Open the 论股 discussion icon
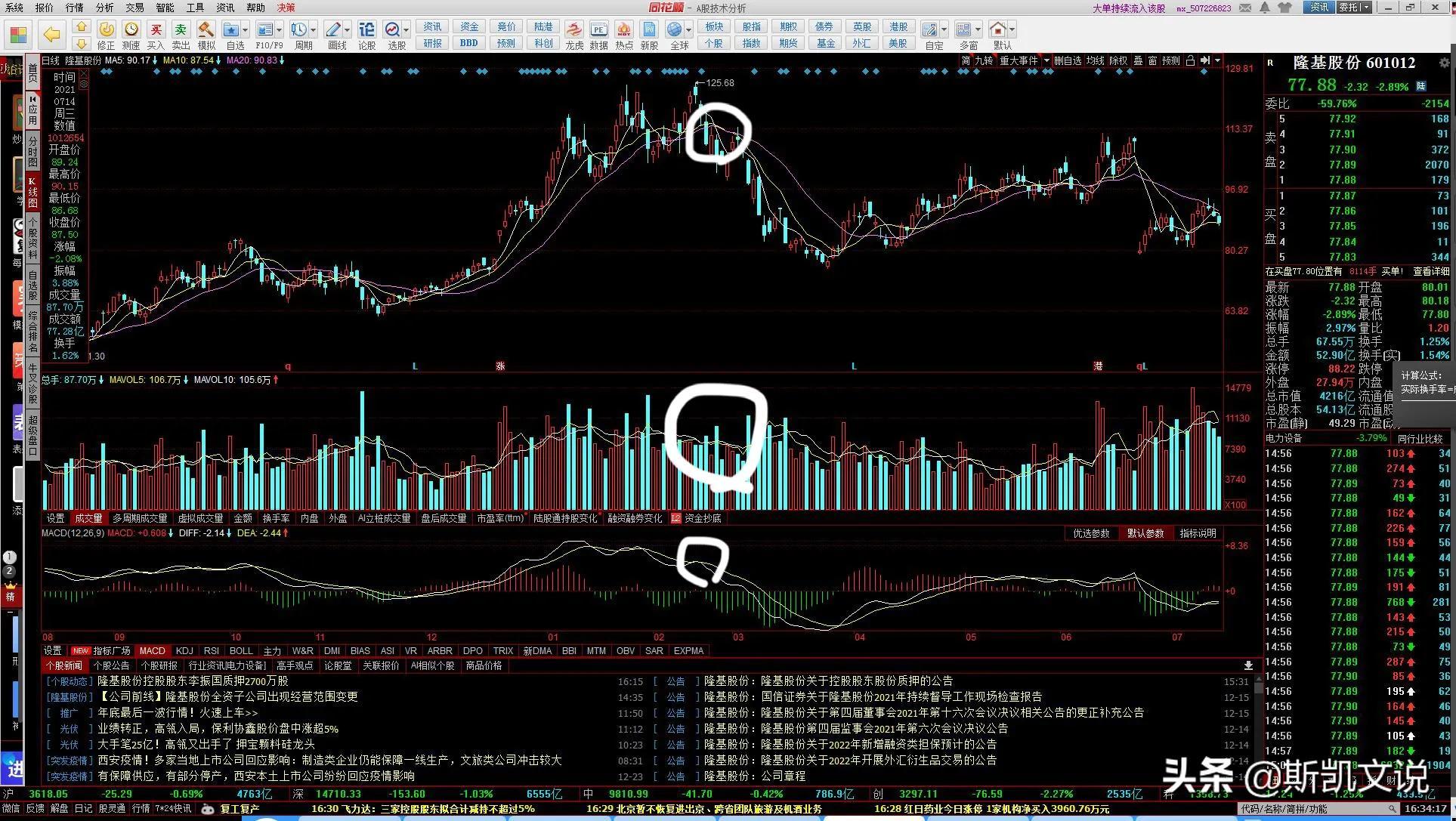This screenshot has height=821, width=1456. (366, 29)
